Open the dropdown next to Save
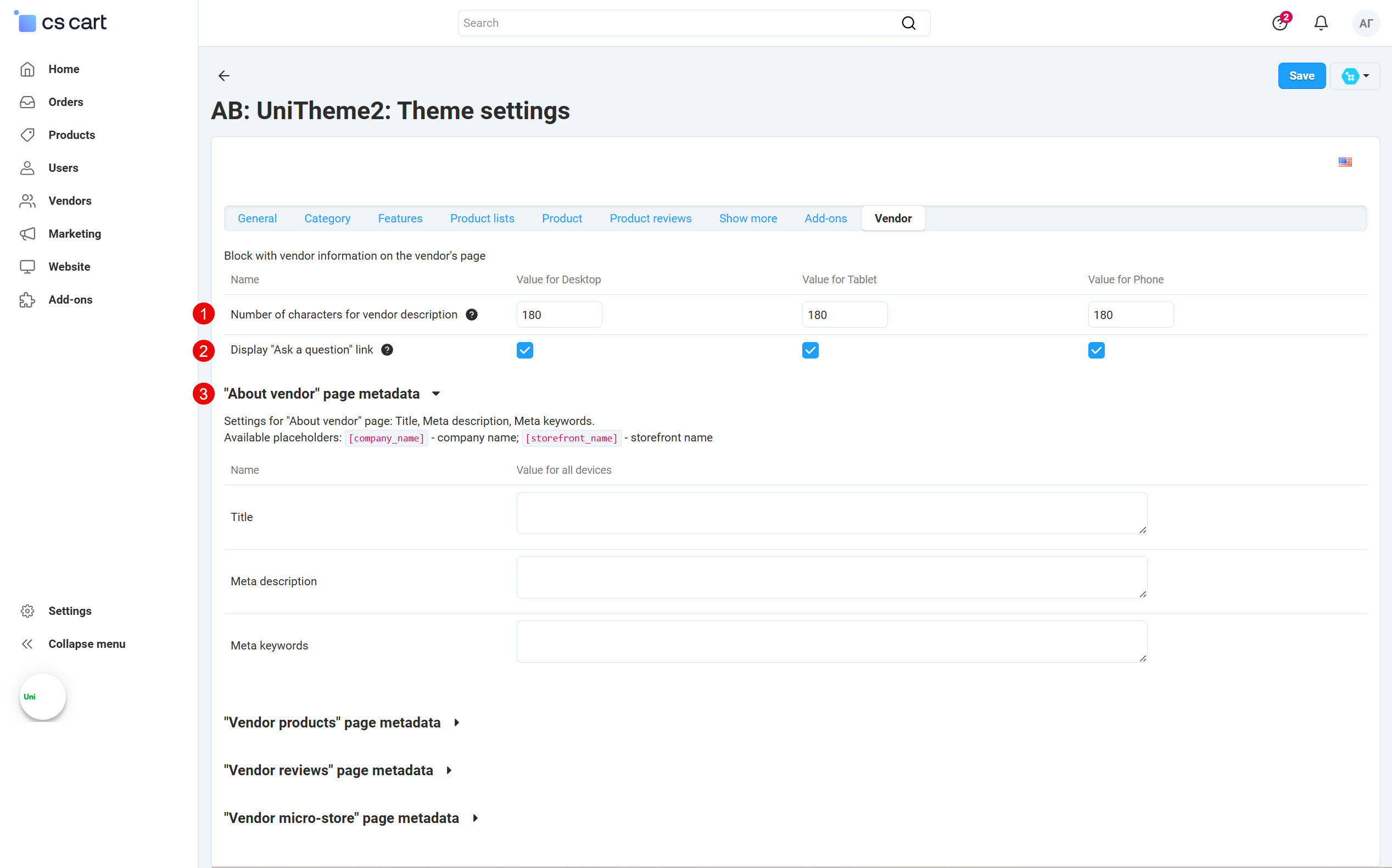The width and height of the screenshot is (1392, 868). pos(1355,76)
